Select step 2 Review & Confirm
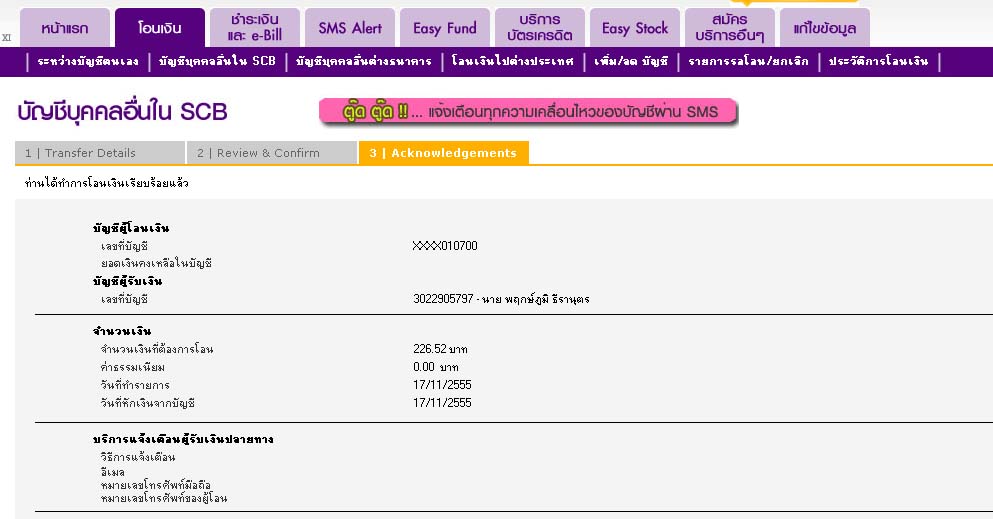The image size is (993, 519). tap(272, 153)
